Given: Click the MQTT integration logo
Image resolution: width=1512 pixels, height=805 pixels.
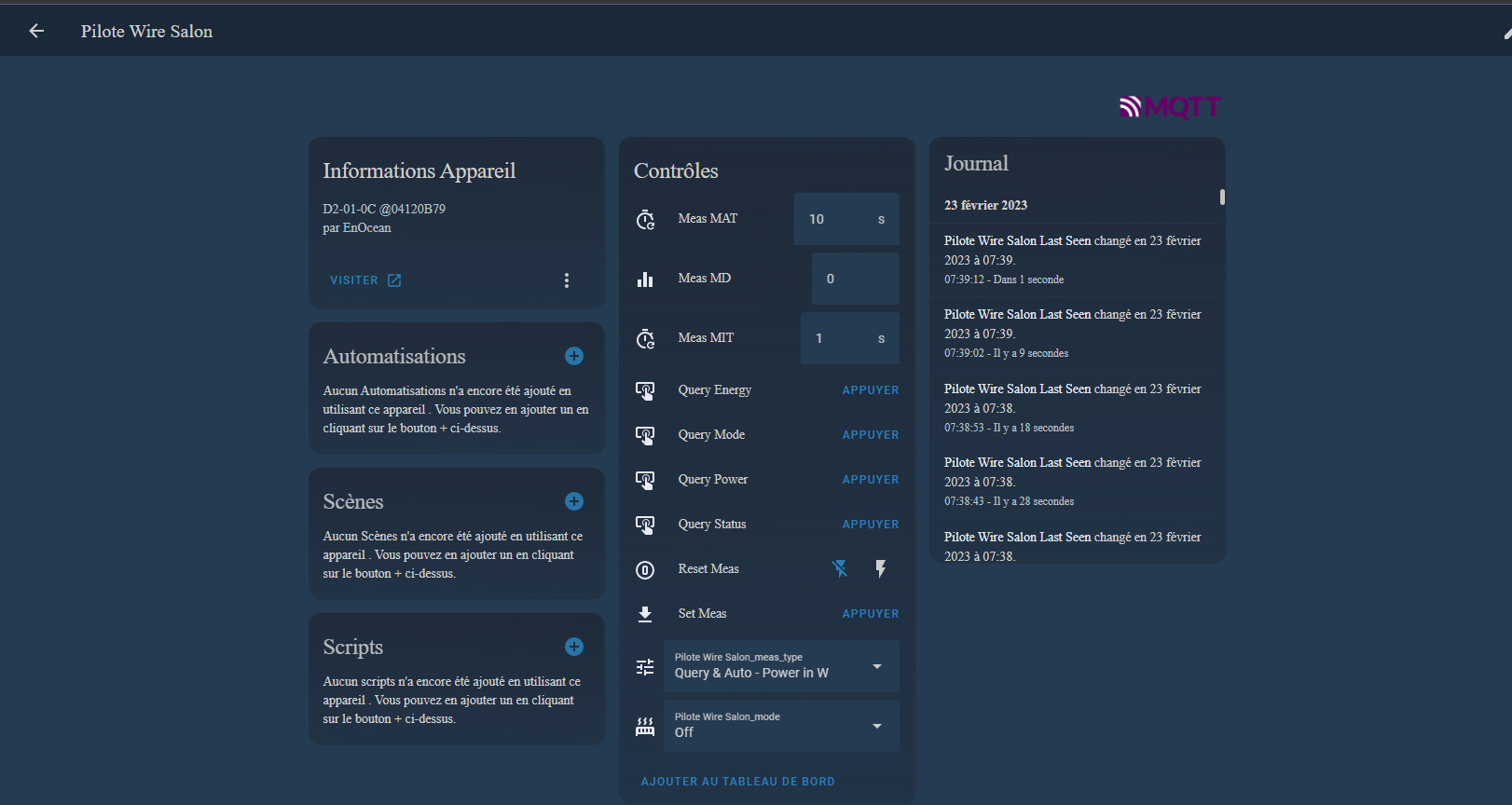Looking at the screenshot, I should point(1170,107).
